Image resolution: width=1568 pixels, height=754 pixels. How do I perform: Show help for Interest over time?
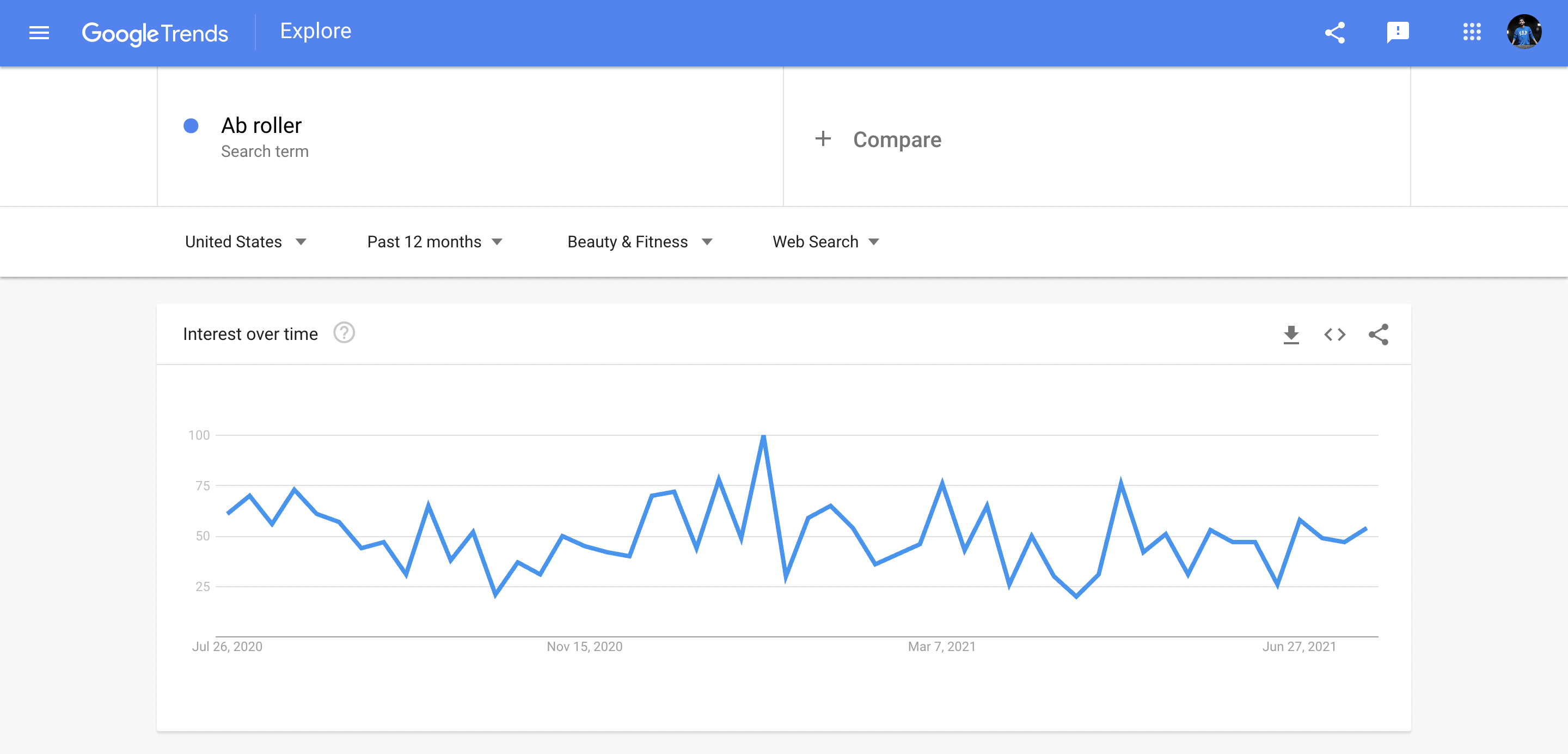(x=344, y=333)
